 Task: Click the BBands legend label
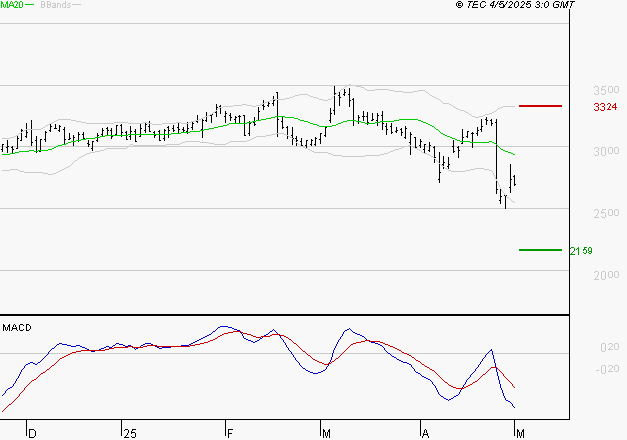56,5
